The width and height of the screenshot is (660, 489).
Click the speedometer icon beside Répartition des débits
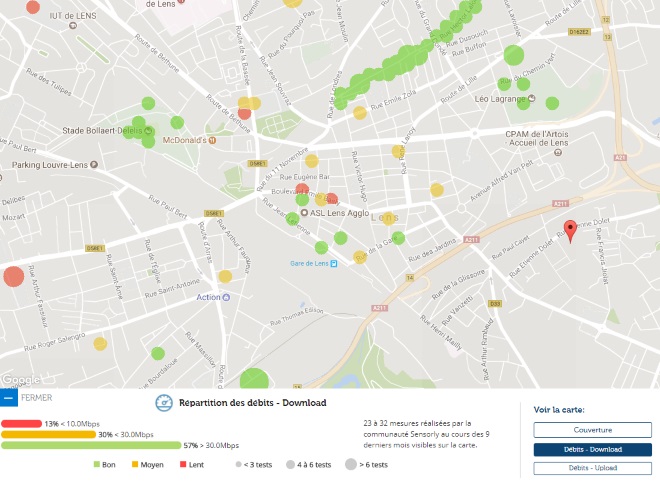165,403
